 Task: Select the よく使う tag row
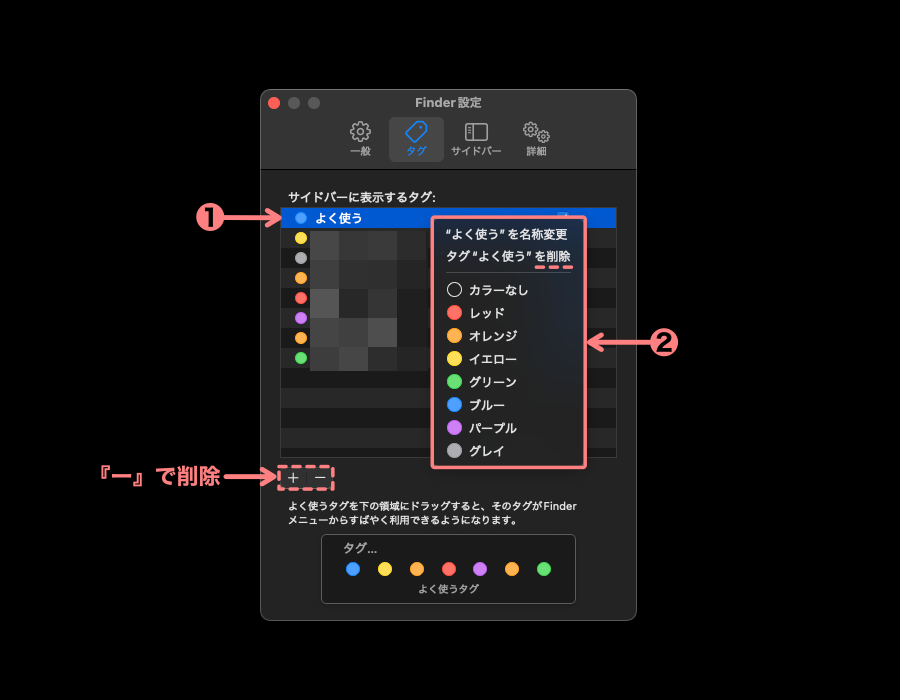[448, 218]
